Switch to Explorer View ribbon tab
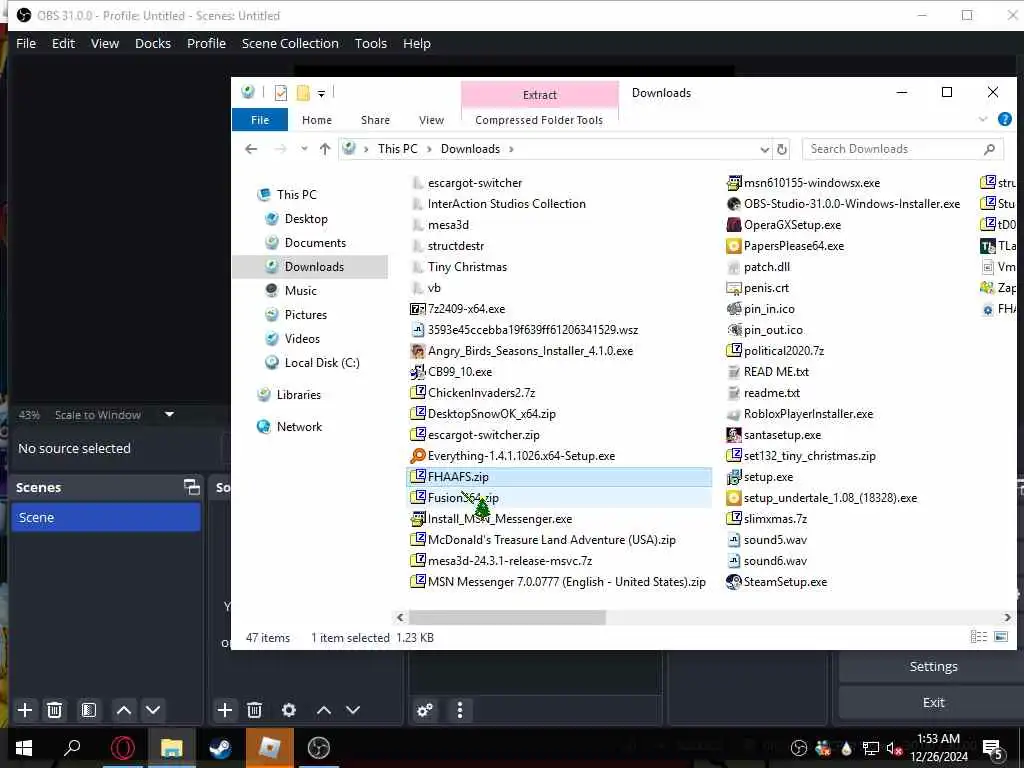The height and width of the screenshot is (768, 1024). (431, 120)
